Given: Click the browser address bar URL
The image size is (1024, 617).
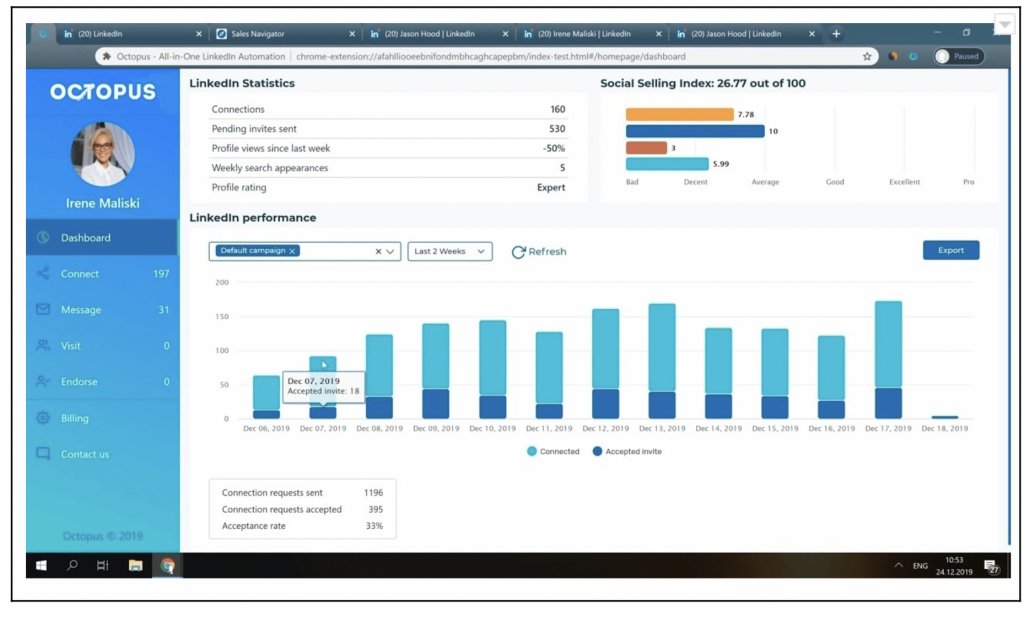Looking at the screenshot, I should pyautogui.click(x=490, y=57).
